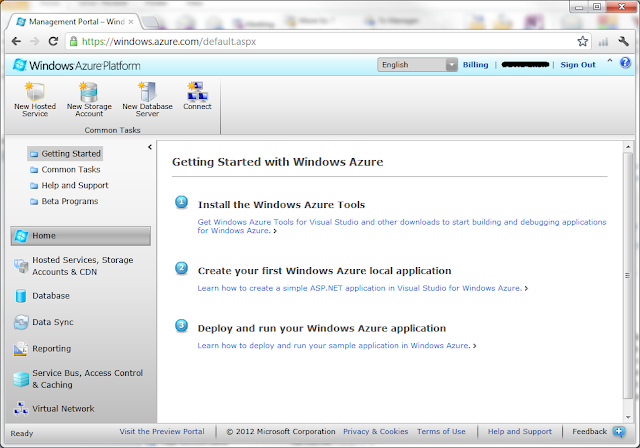The image size is (640, 448).
Task: Open the browser wrench settings menu
Action: 623,41
